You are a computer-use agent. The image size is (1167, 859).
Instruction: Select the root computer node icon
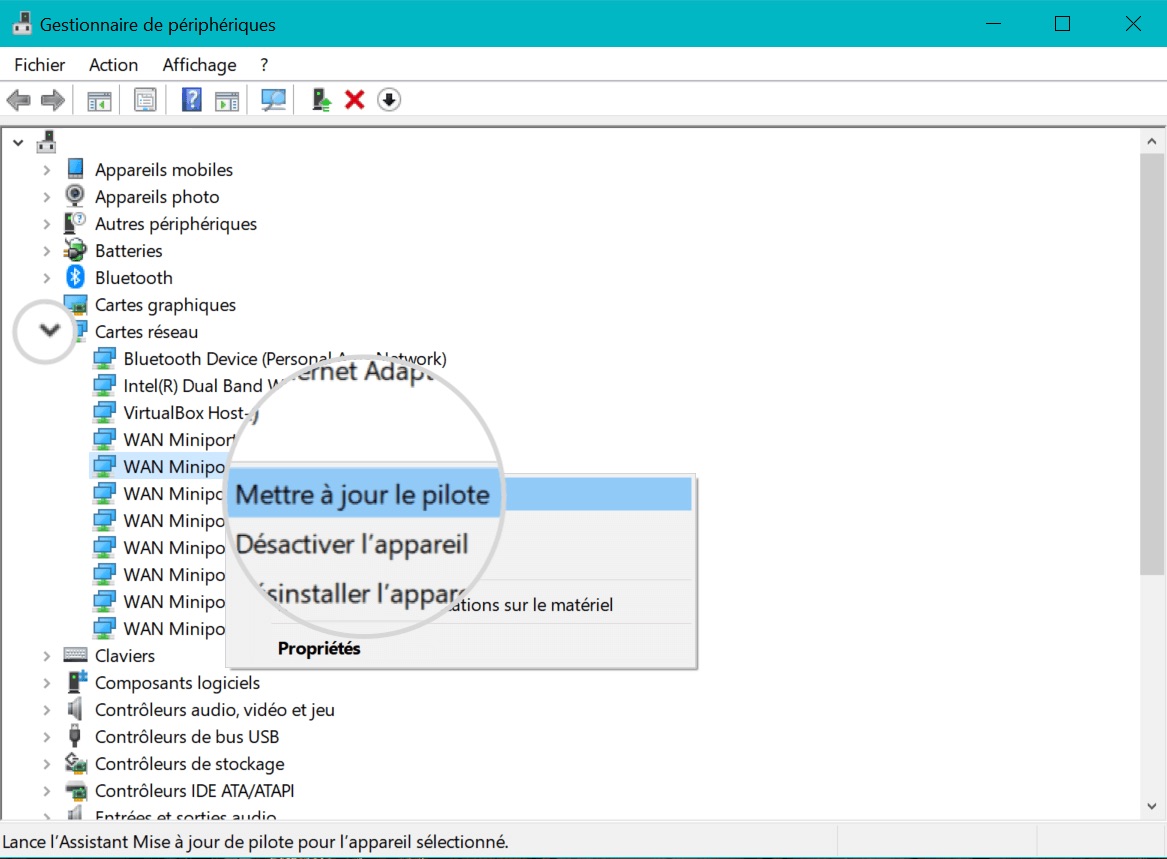(x=46, y=141)
